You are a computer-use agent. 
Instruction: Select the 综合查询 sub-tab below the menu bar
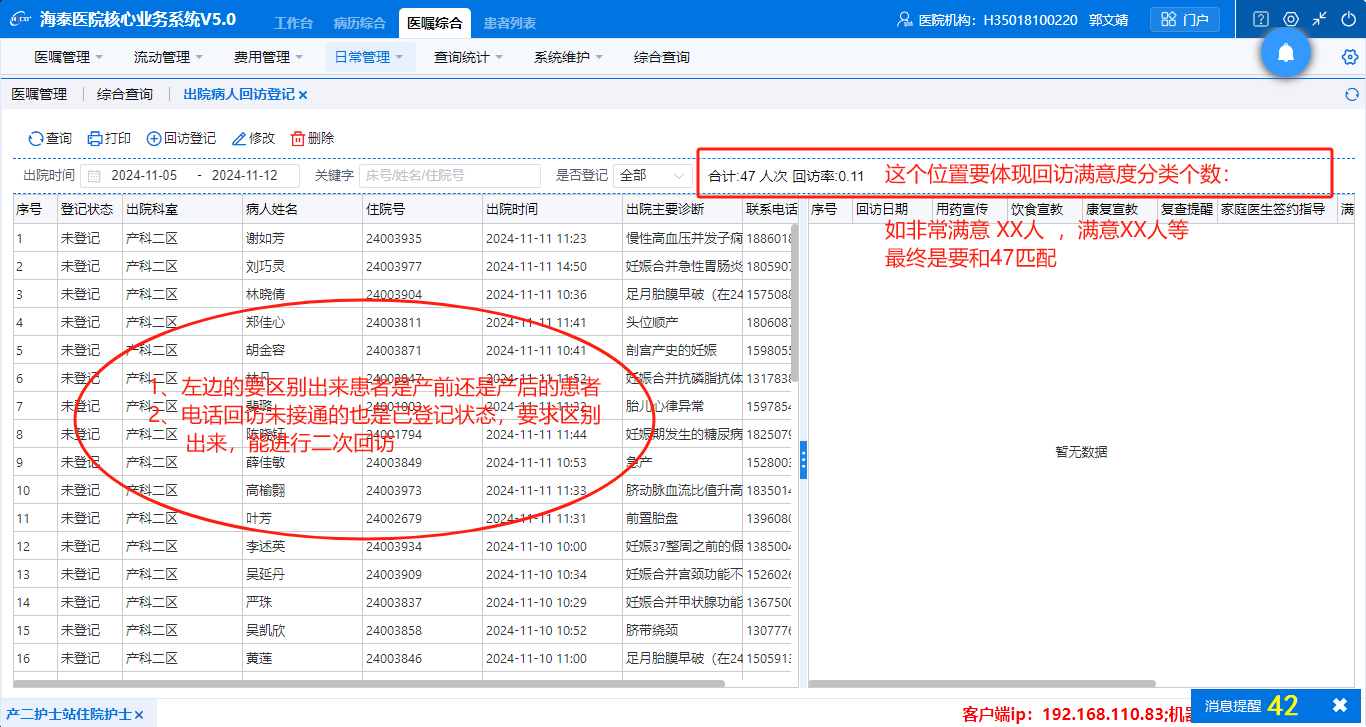tap(125, 94)
